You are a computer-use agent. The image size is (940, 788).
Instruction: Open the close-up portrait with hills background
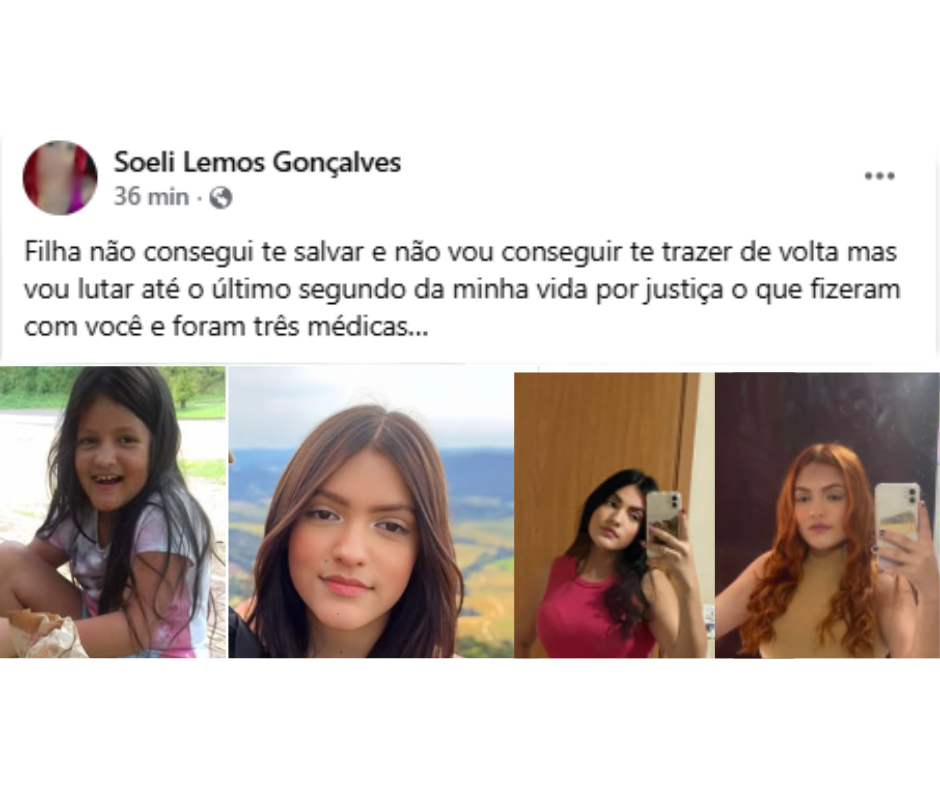pos(371,512)
